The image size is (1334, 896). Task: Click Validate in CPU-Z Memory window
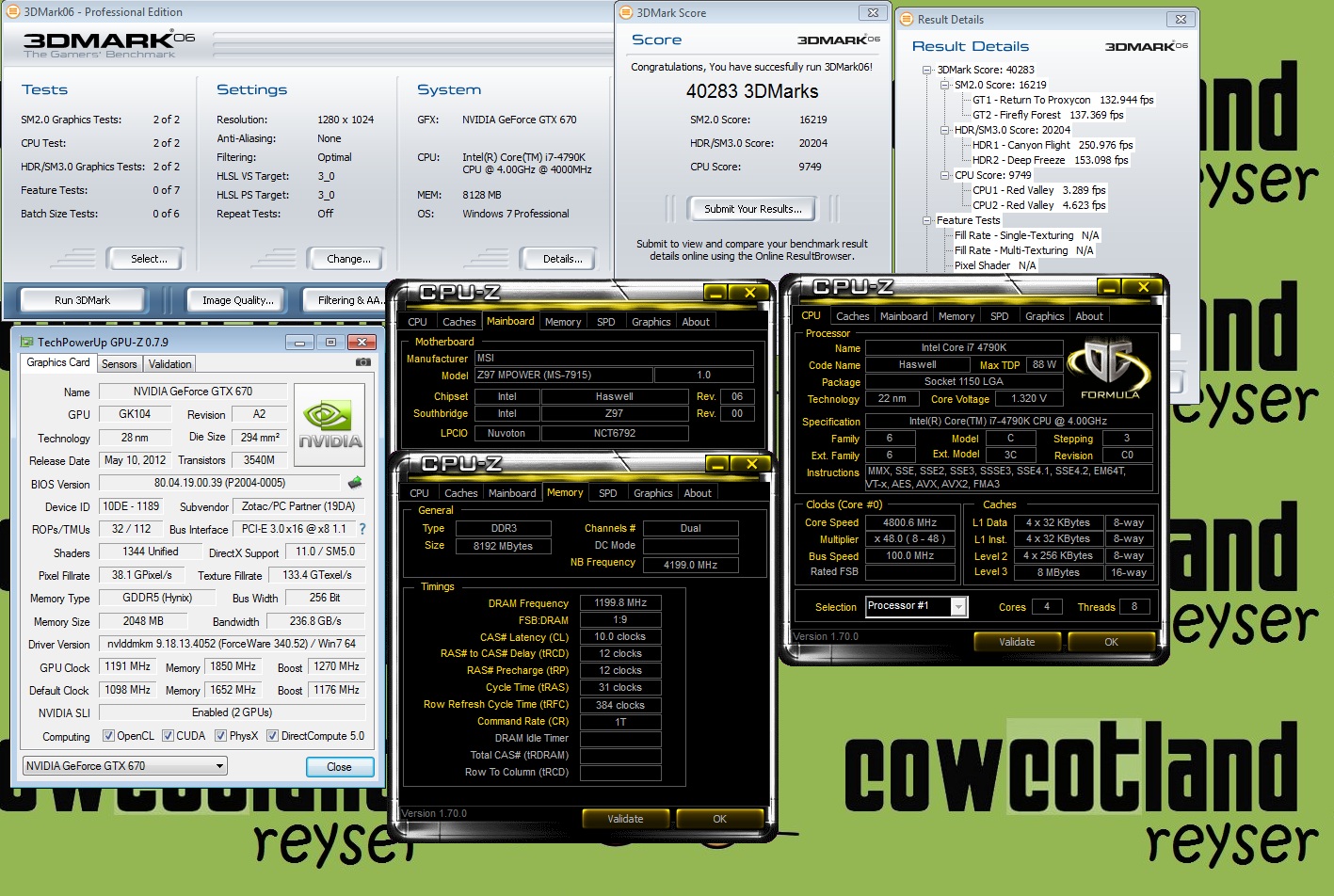625,819
